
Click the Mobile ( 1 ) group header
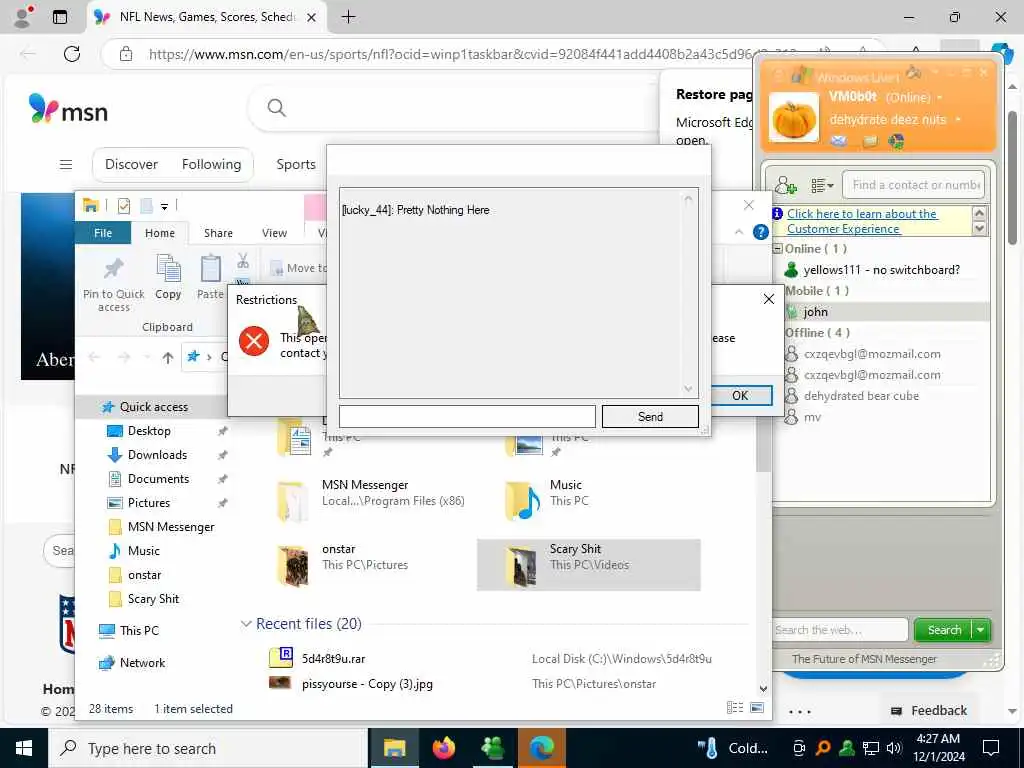click(817, 291)
